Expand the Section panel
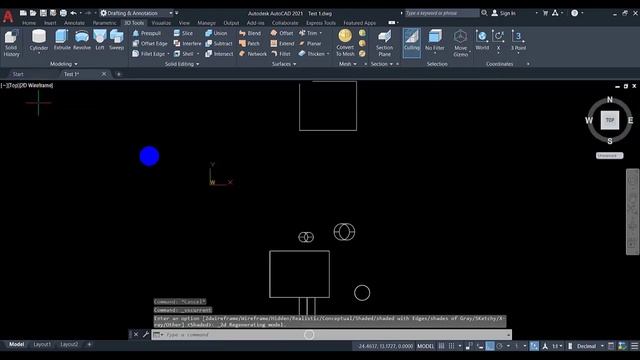The image size is (640, 360). point(382,64)
